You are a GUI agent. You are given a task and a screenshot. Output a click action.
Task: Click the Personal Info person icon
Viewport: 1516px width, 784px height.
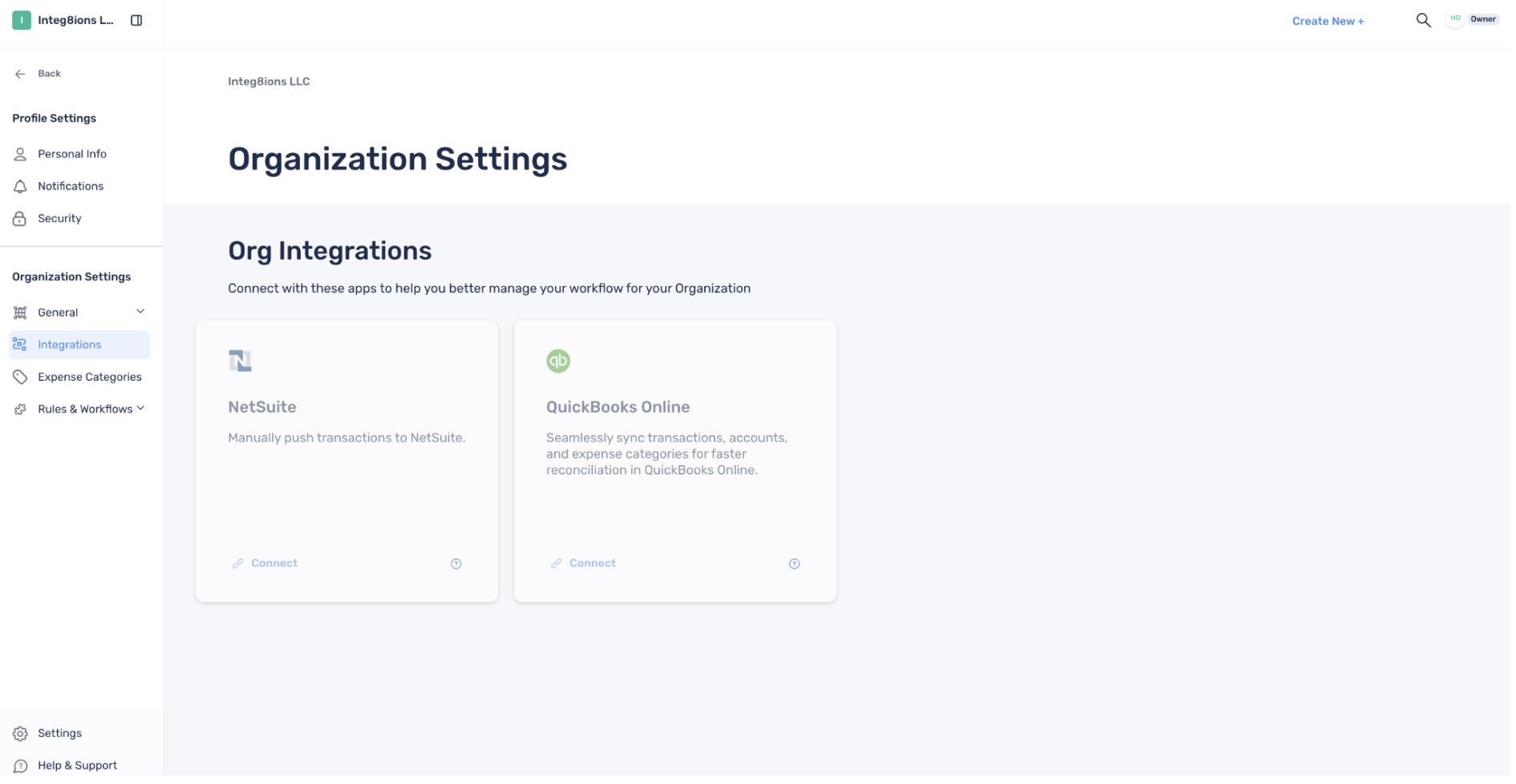[20, 154]
